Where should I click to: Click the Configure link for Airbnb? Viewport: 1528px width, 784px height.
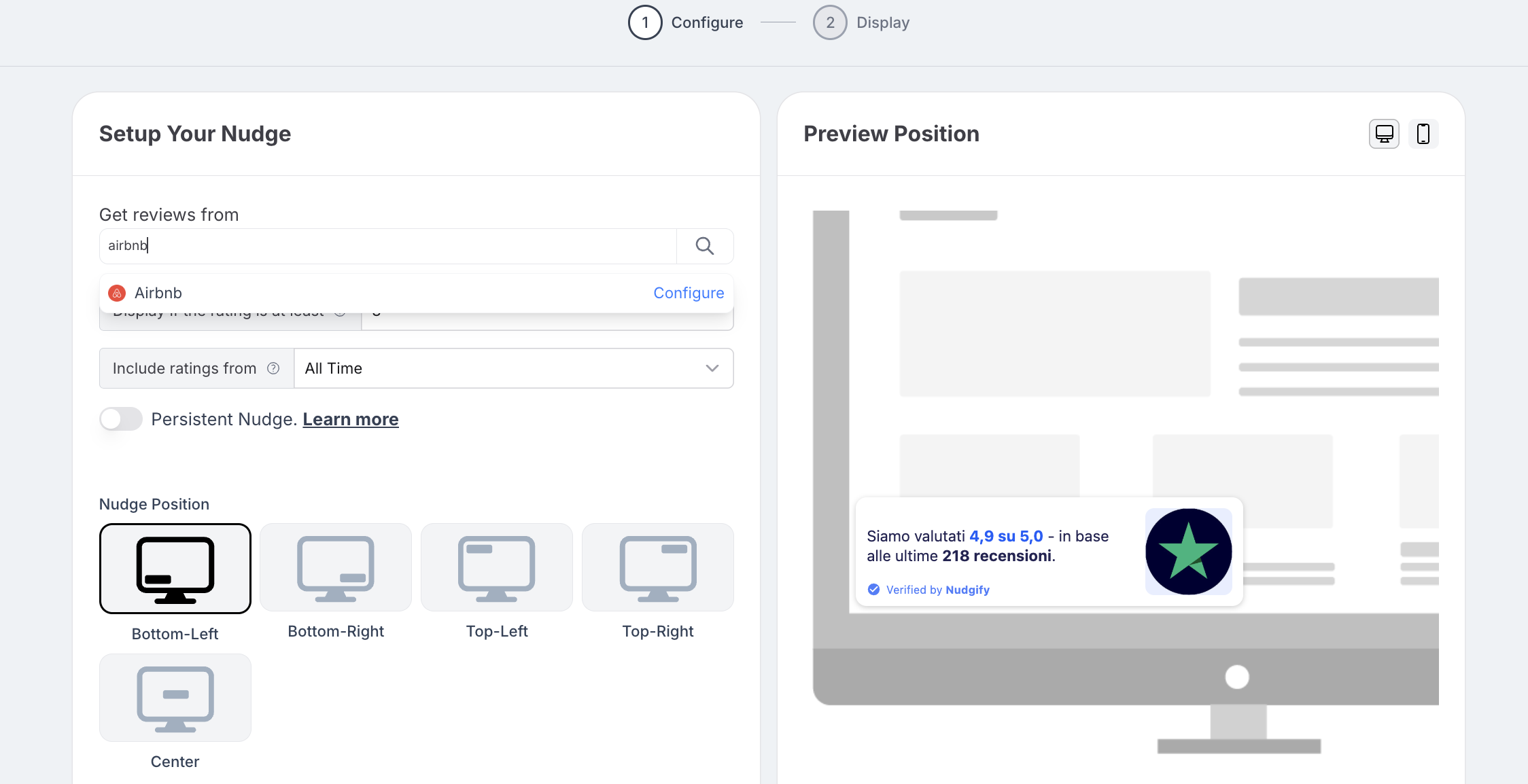pos(688,293)
